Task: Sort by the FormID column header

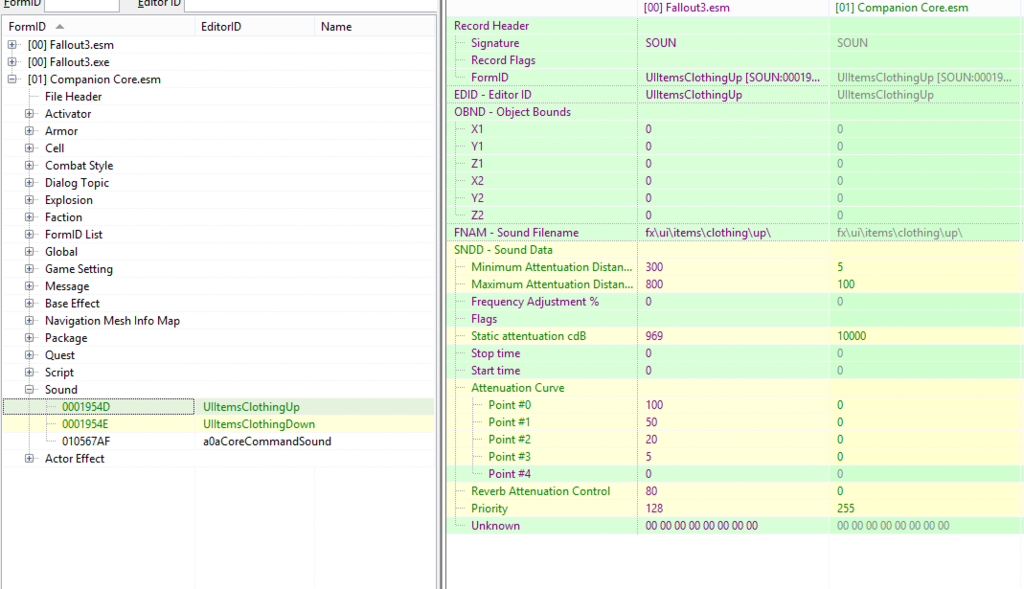Action: coord(99,27)
